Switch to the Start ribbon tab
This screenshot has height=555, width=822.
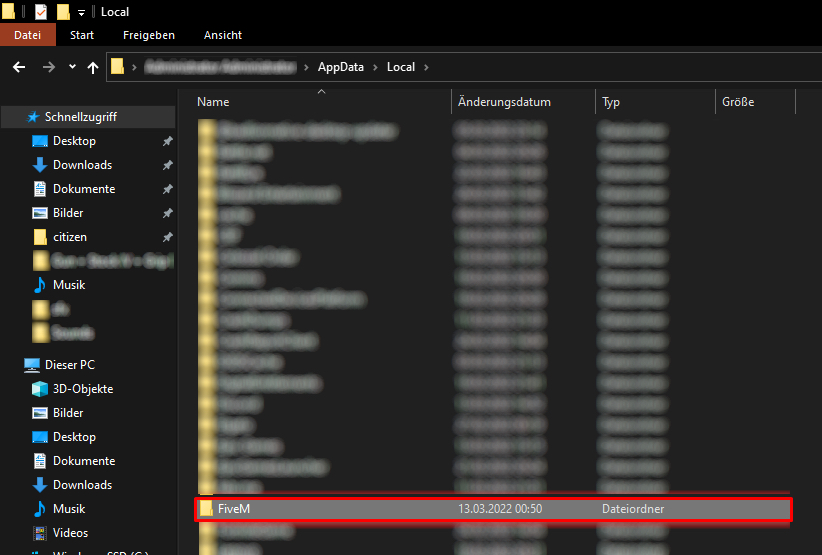(x=82, y=35)
